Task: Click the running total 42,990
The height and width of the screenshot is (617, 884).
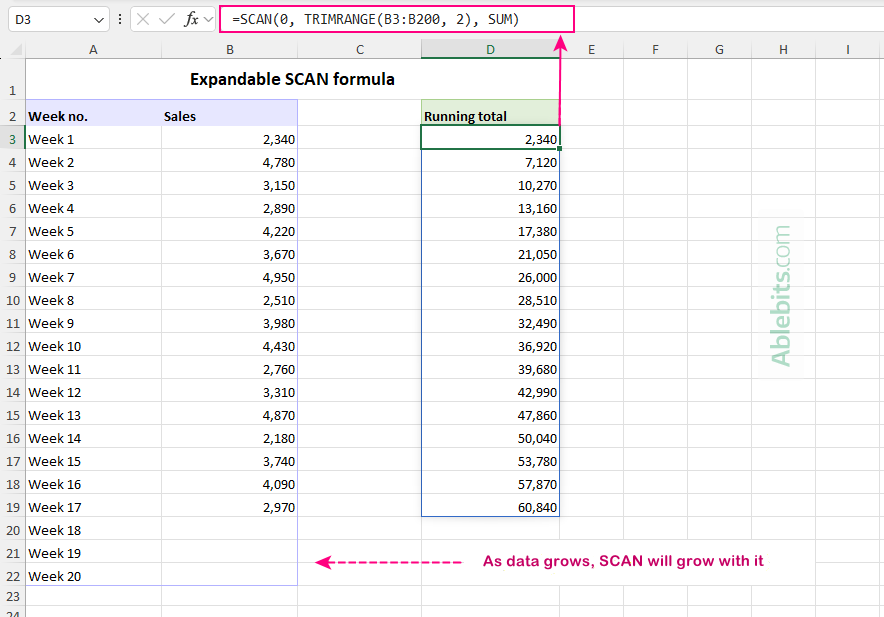Action: [x=490, y=392]
